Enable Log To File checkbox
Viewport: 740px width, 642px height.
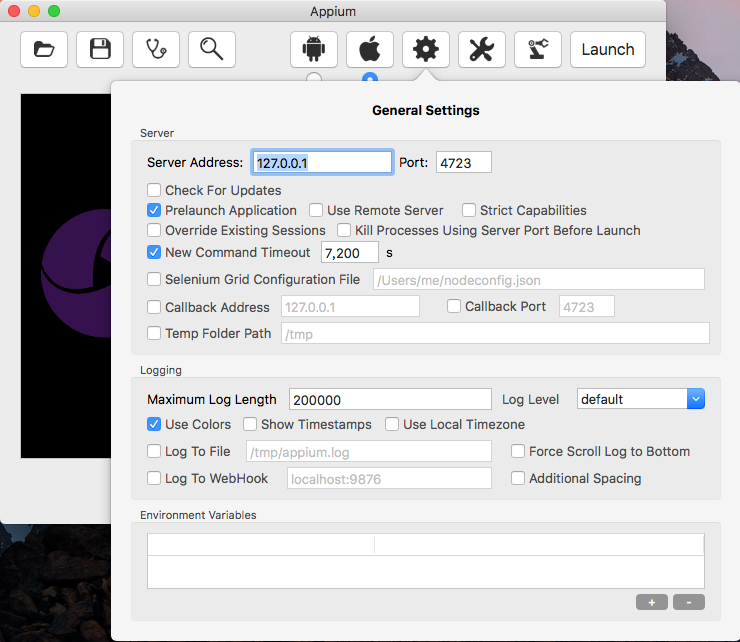point(154,451)
